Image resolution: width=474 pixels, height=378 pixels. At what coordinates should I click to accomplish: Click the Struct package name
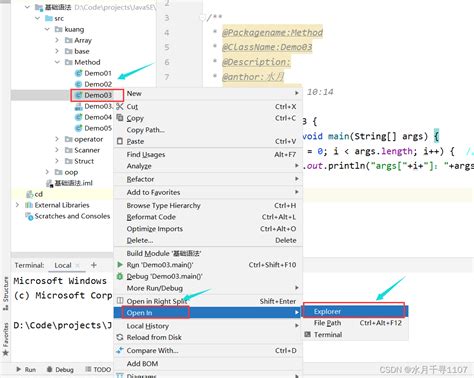pos(84,161)
